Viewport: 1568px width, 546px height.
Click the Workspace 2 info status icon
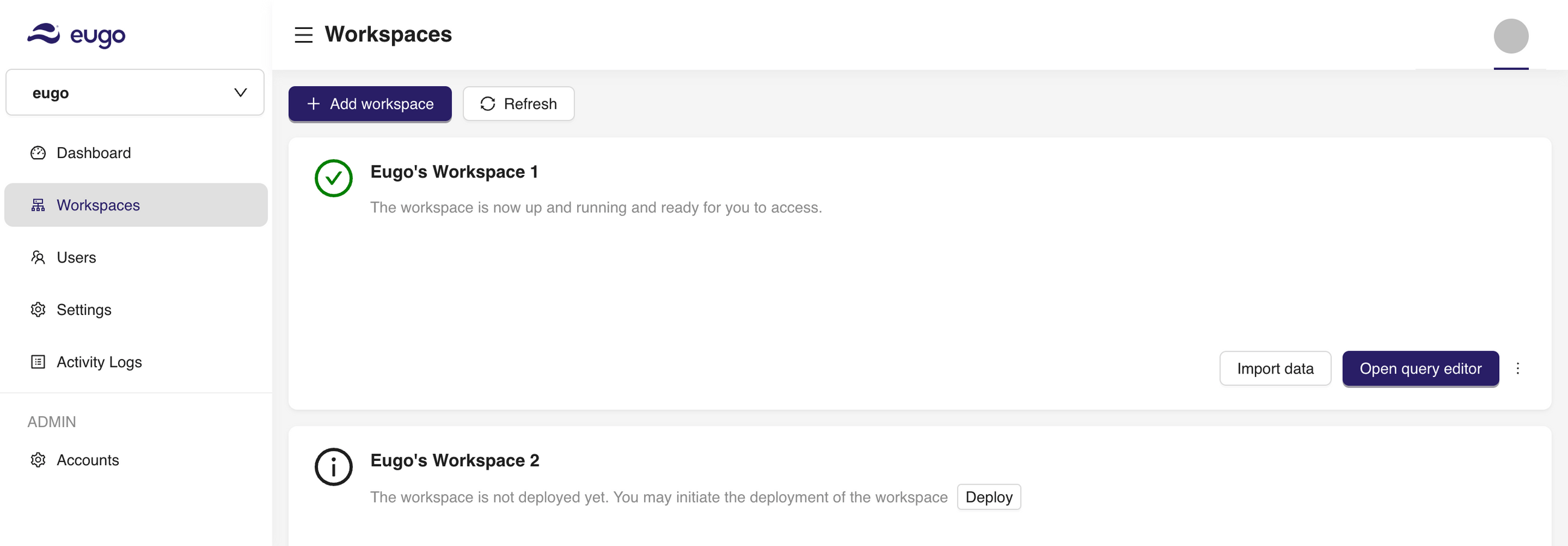click(333, 467)
